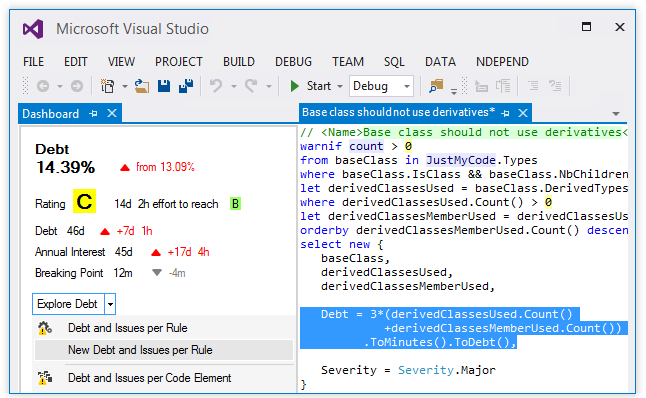Click the Breaking Point '12m' value
This screenshot has width=646, height=398.
[123, 273]
